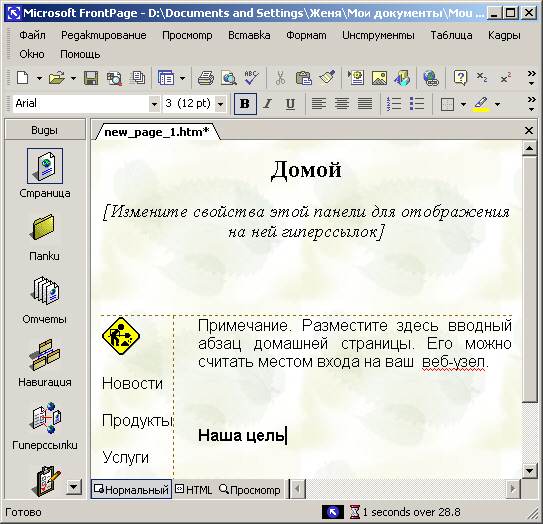Switch to the Hyperlinks view icon
The height and width of the screenshot is (524, 543).
coord(45,418)
